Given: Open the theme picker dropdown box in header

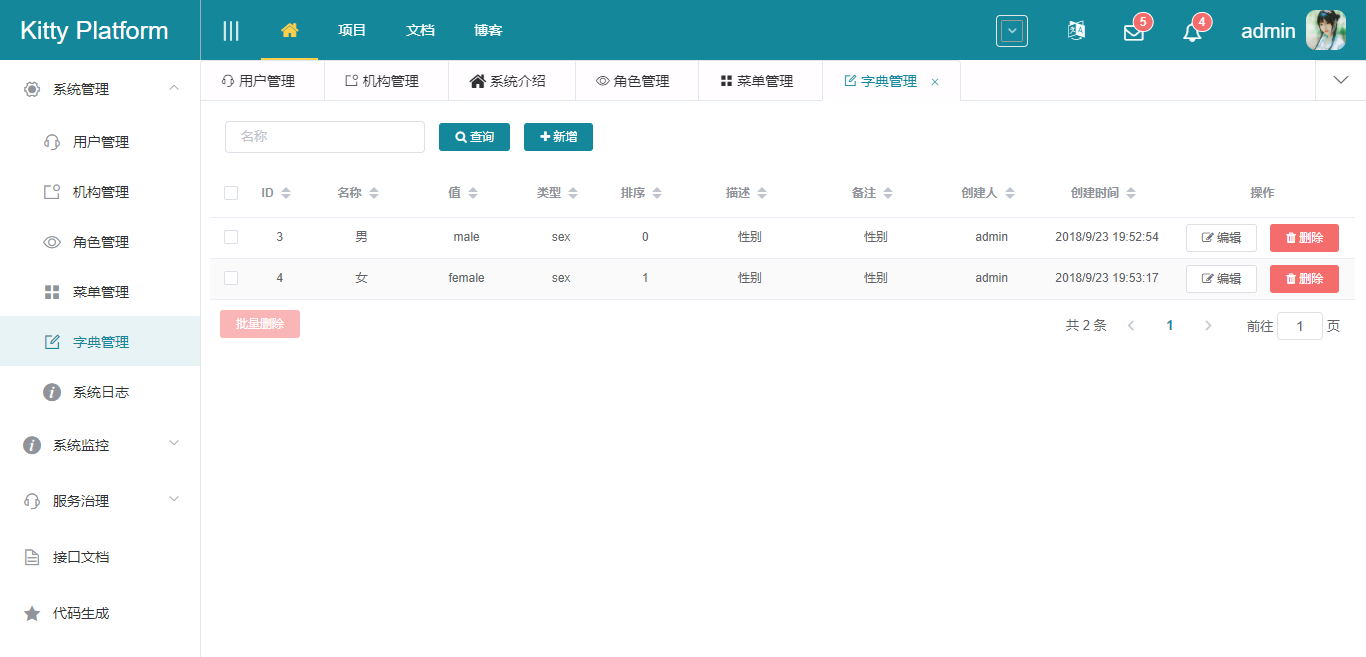Looking at the screenshot, I should [x=1012, y=31].
